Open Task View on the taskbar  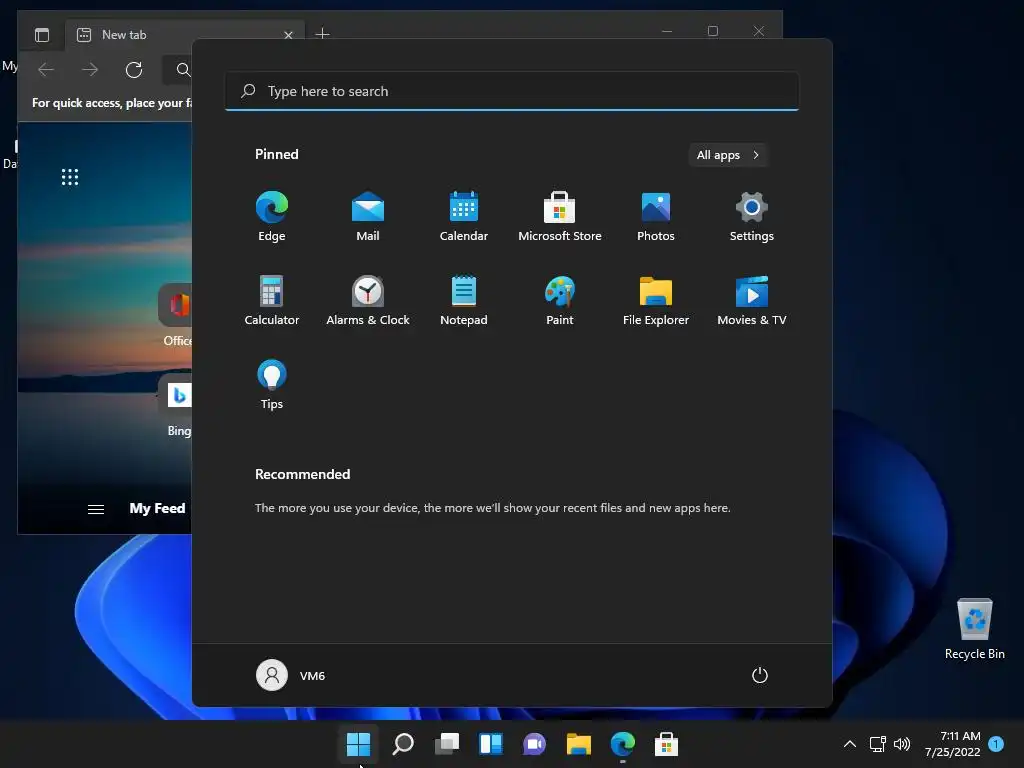(x=447, y=744)
